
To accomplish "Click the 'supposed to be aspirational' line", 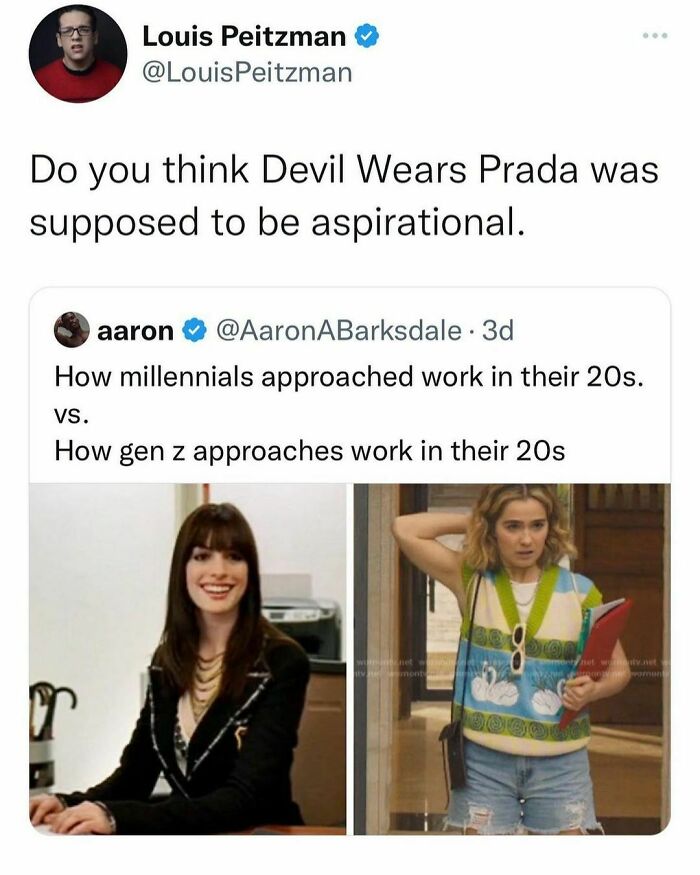I will (x=277, y=222).
